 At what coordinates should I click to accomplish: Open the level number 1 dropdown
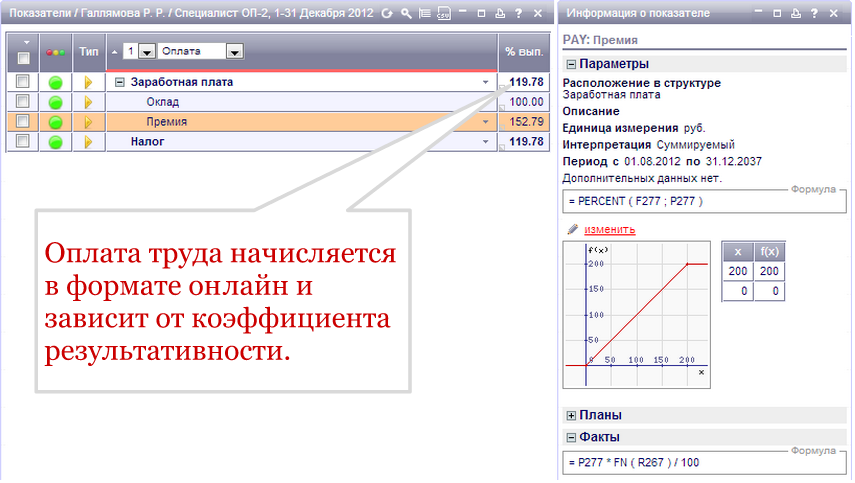click(147, 52)
